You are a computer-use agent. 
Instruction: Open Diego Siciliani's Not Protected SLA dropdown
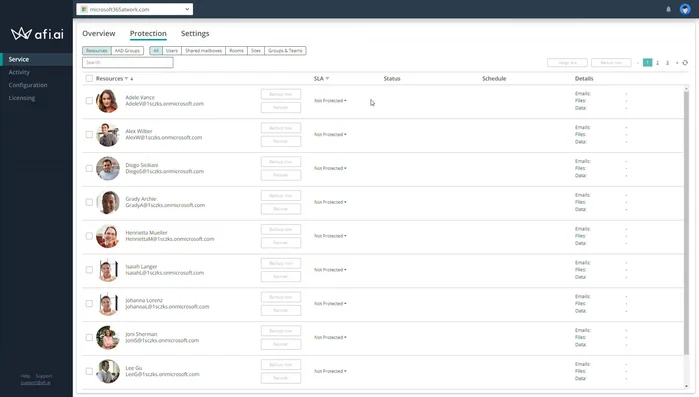pos(330,169)
